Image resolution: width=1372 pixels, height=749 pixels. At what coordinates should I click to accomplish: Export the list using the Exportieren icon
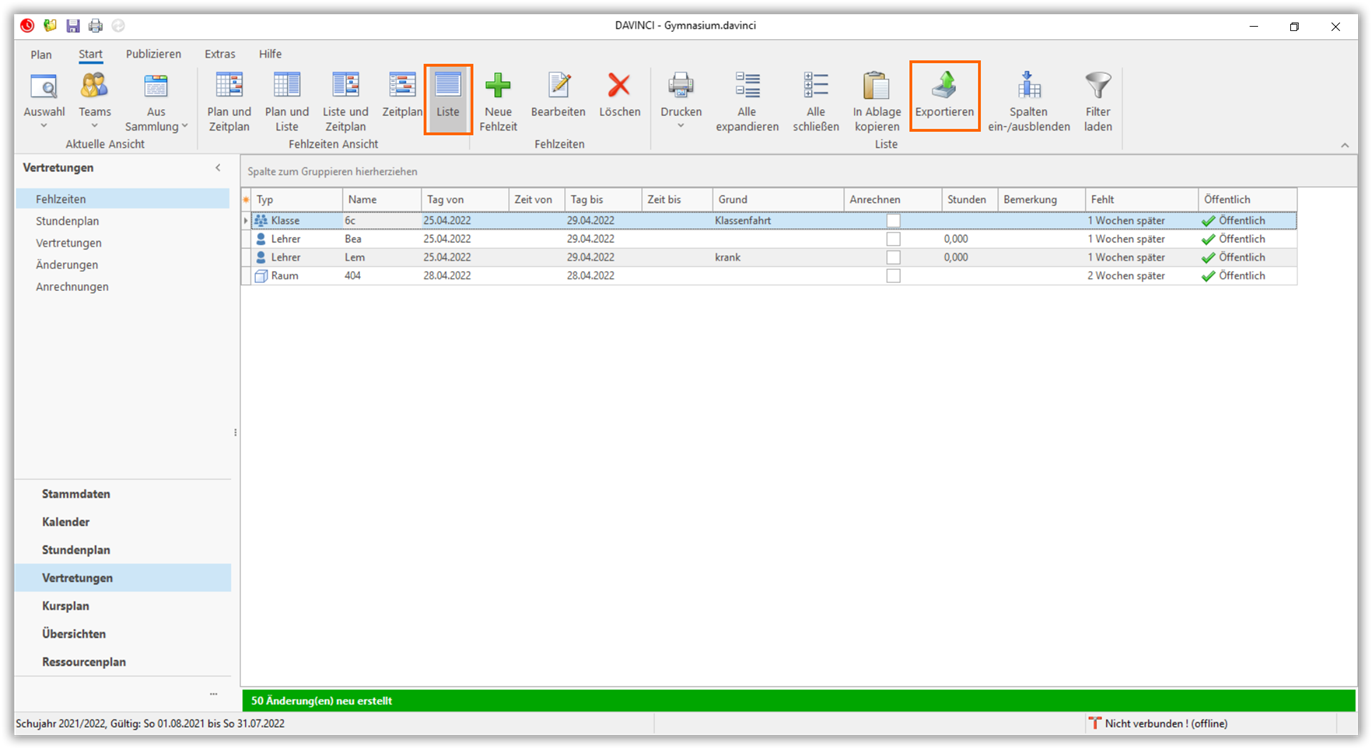pos(944,87)
